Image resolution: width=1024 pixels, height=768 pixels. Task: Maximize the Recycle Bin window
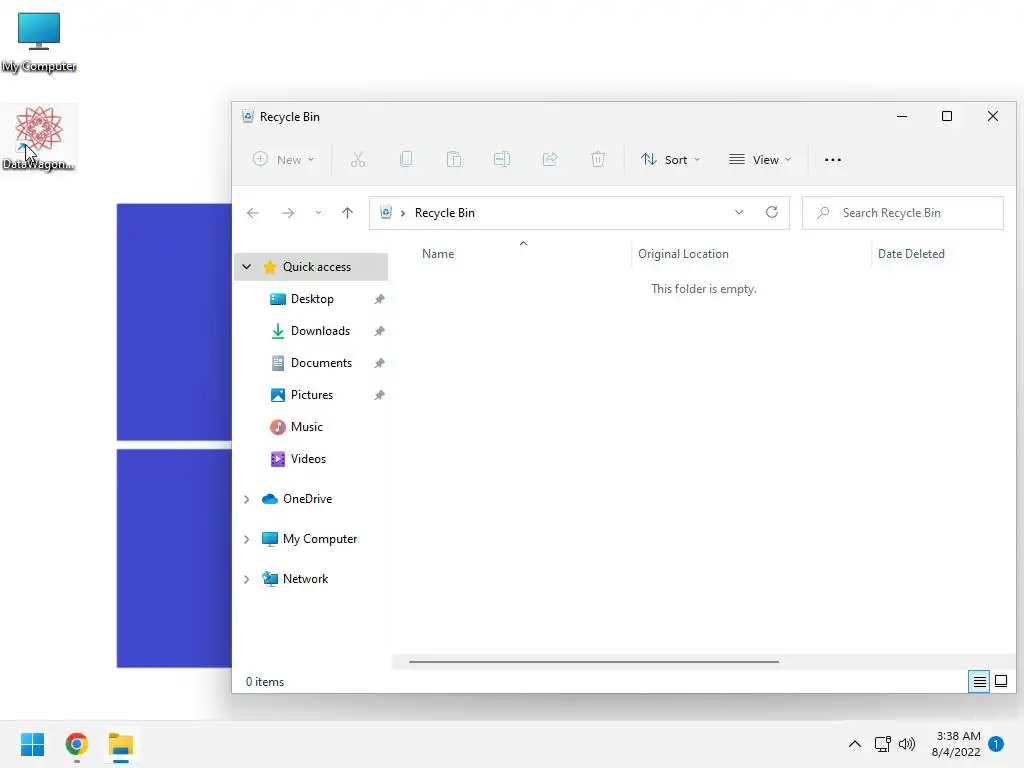click(947, 116)
